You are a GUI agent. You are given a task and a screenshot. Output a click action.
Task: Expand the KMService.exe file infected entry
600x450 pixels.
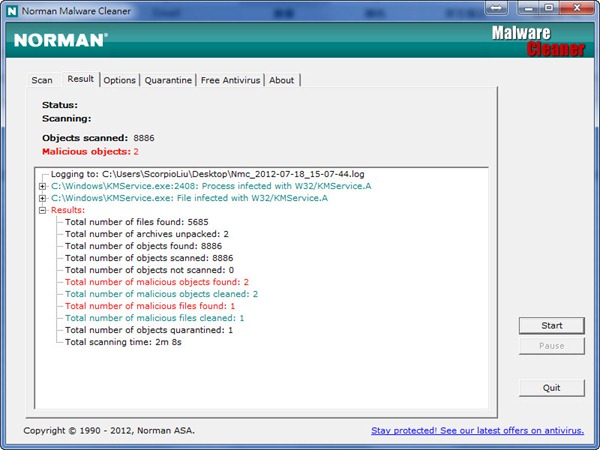tap(42, 198)
